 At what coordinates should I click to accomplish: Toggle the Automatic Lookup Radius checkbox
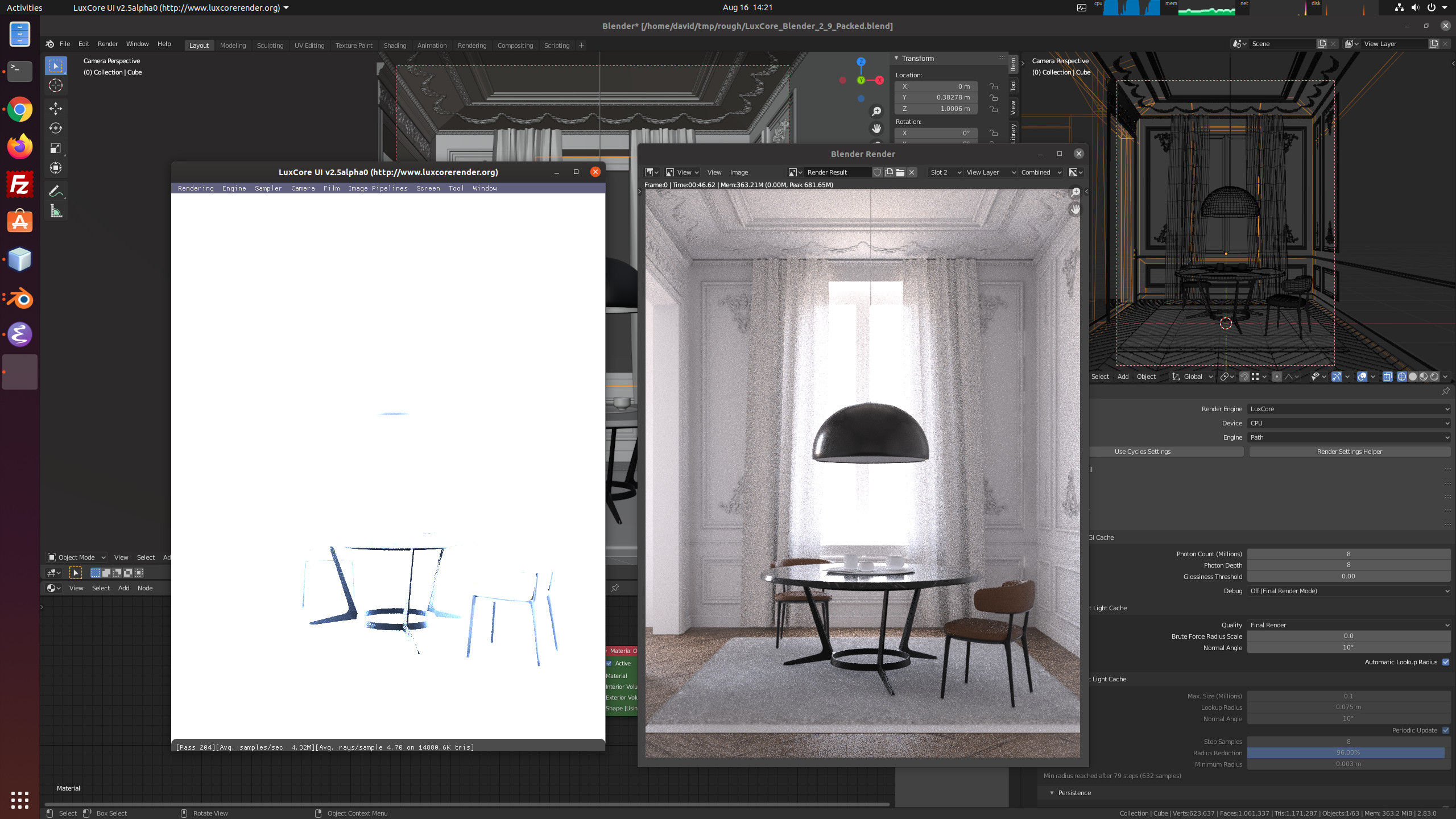1445,662
